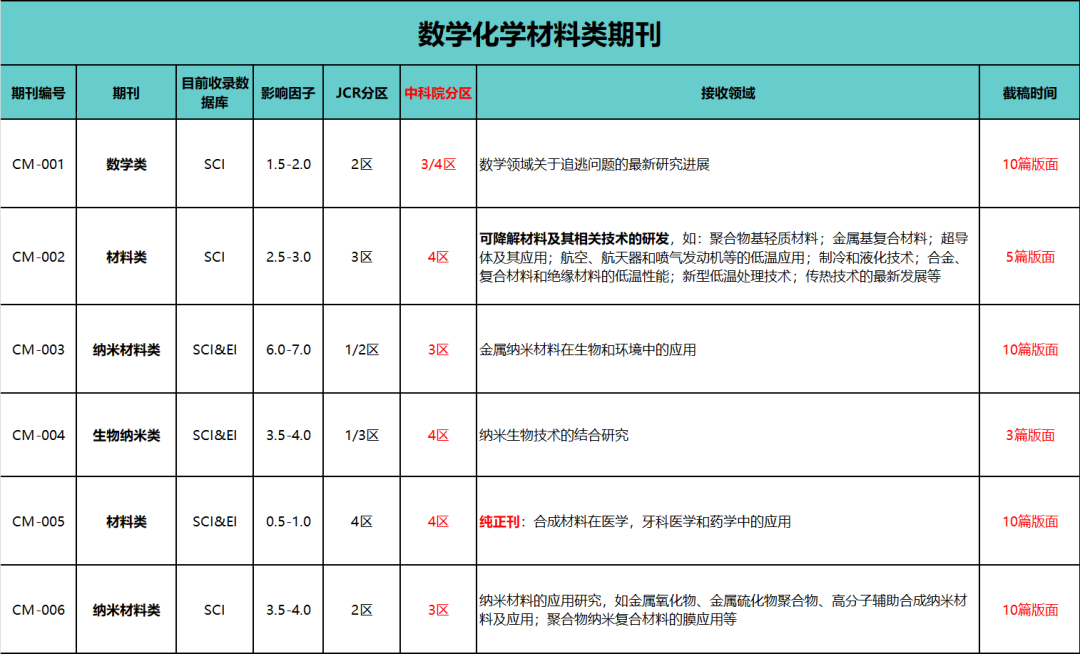1080x654 pixels.
Task: Select cell CM-002
Action: pos(39,257)
